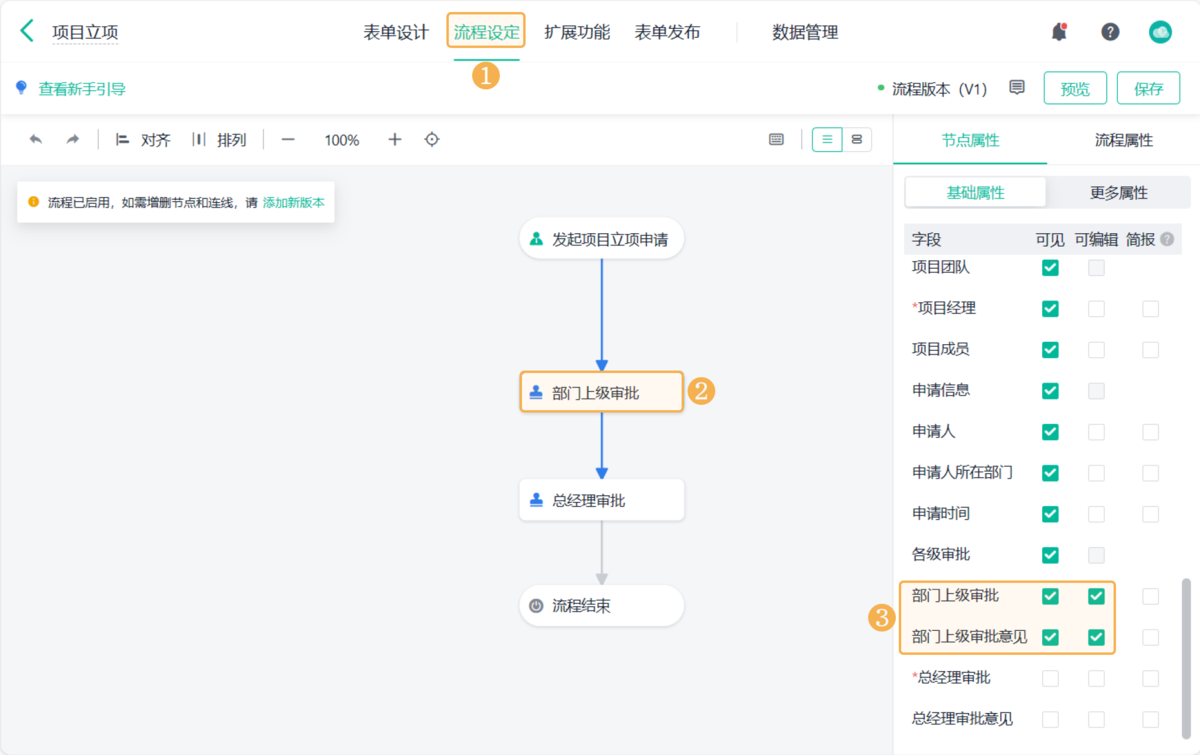Zoom out with the minus icon

288,140
